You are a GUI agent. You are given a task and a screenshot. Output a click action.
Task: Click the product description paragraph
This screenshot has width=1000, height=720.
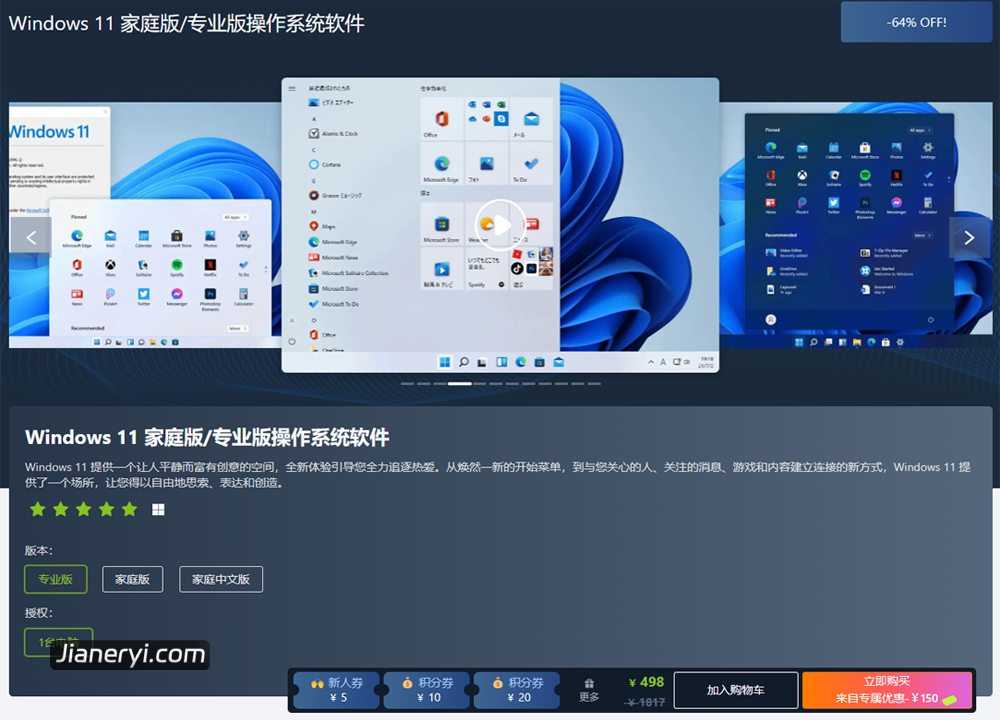497,474
